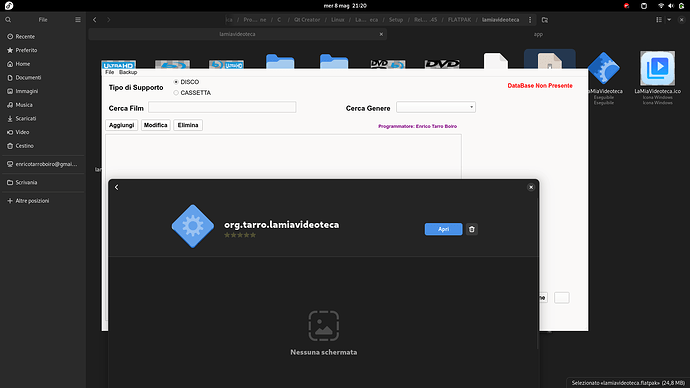Click the red tray indicator icon
Screen dimensions: 690x388
click(x=626, y=6)
